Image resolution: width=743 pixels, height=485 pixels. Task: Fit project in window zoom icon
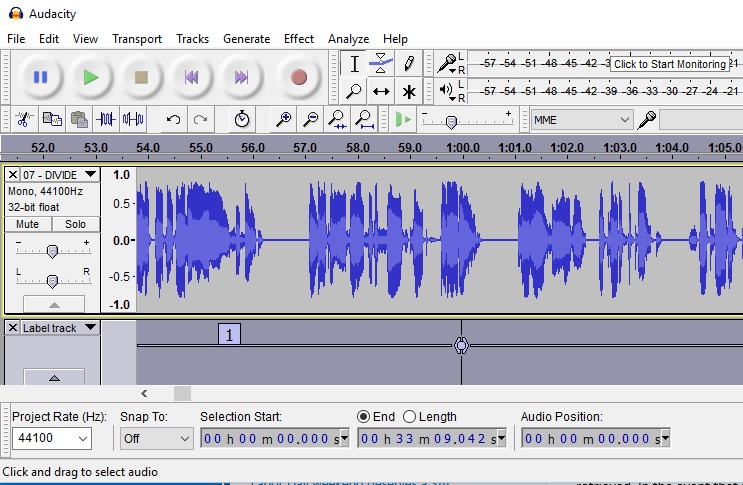tap(365, 119)
